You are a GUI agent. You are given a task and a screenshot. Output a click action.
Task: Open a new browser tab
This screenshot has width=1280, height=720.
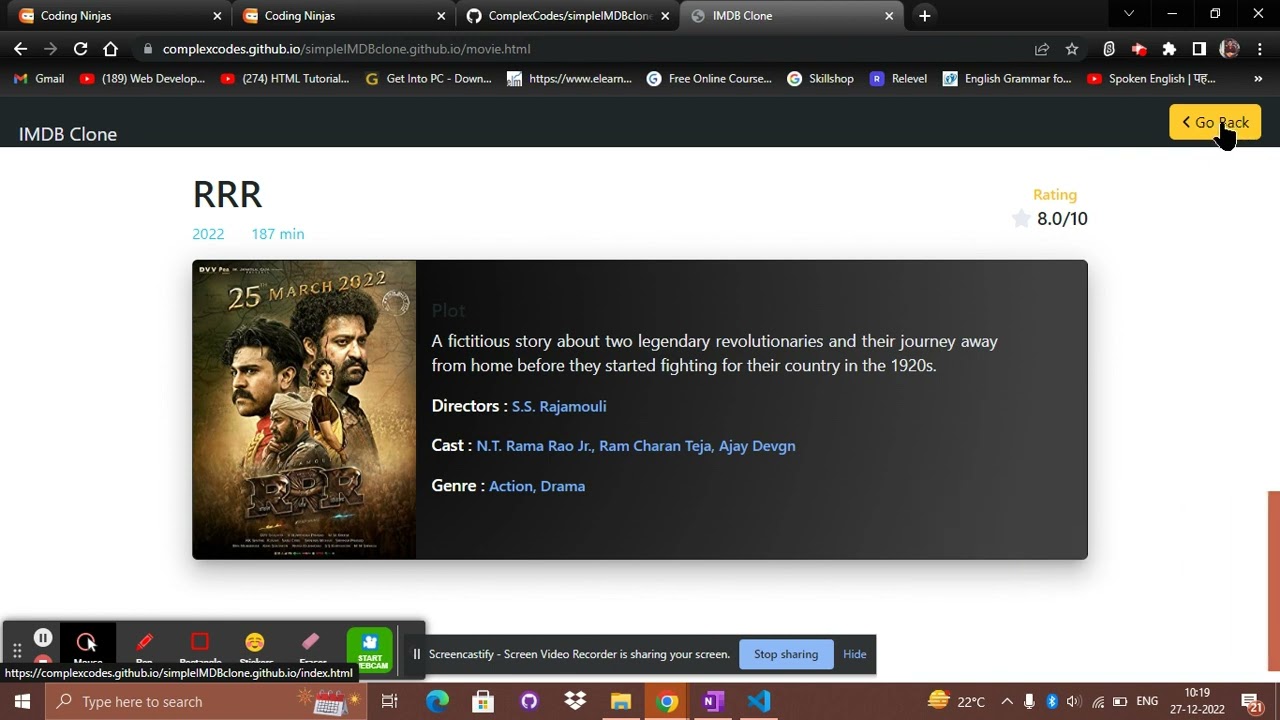(924, 16)
